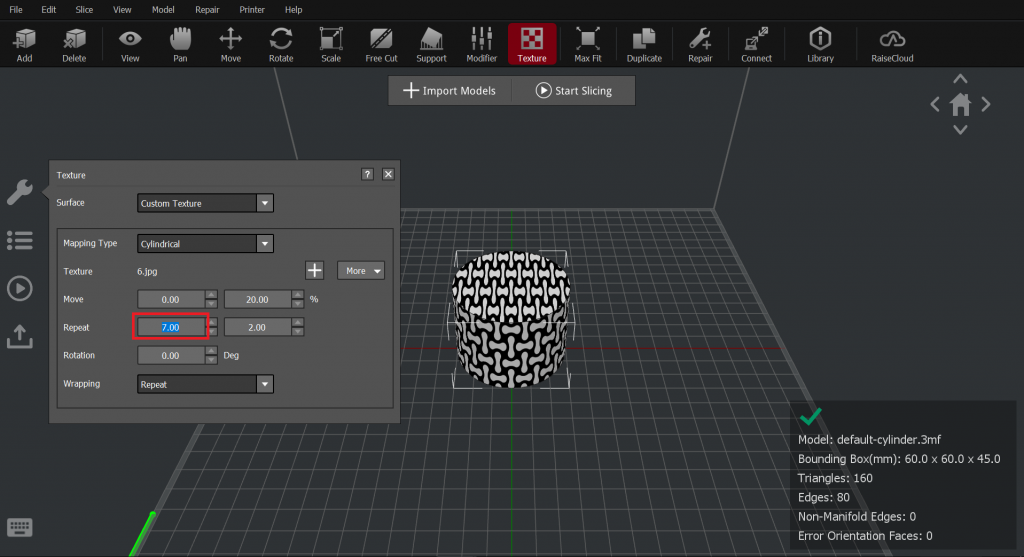Adjust the first Move field stepper arrows
The height and width of the screenshot is (557, 1024).
(x=211, y=299)
